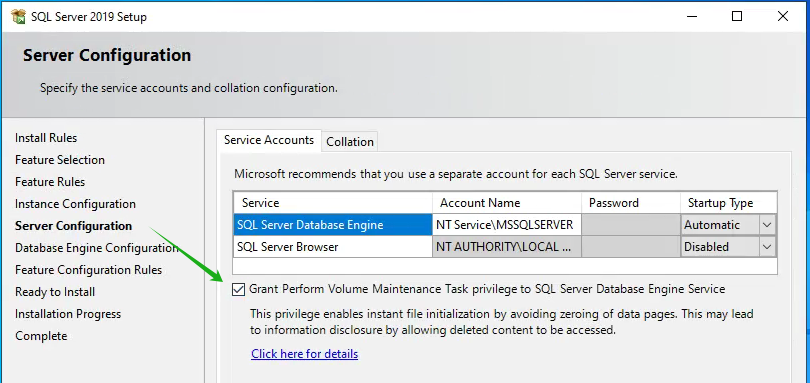Click the Account Name column header

coord(507,203)
